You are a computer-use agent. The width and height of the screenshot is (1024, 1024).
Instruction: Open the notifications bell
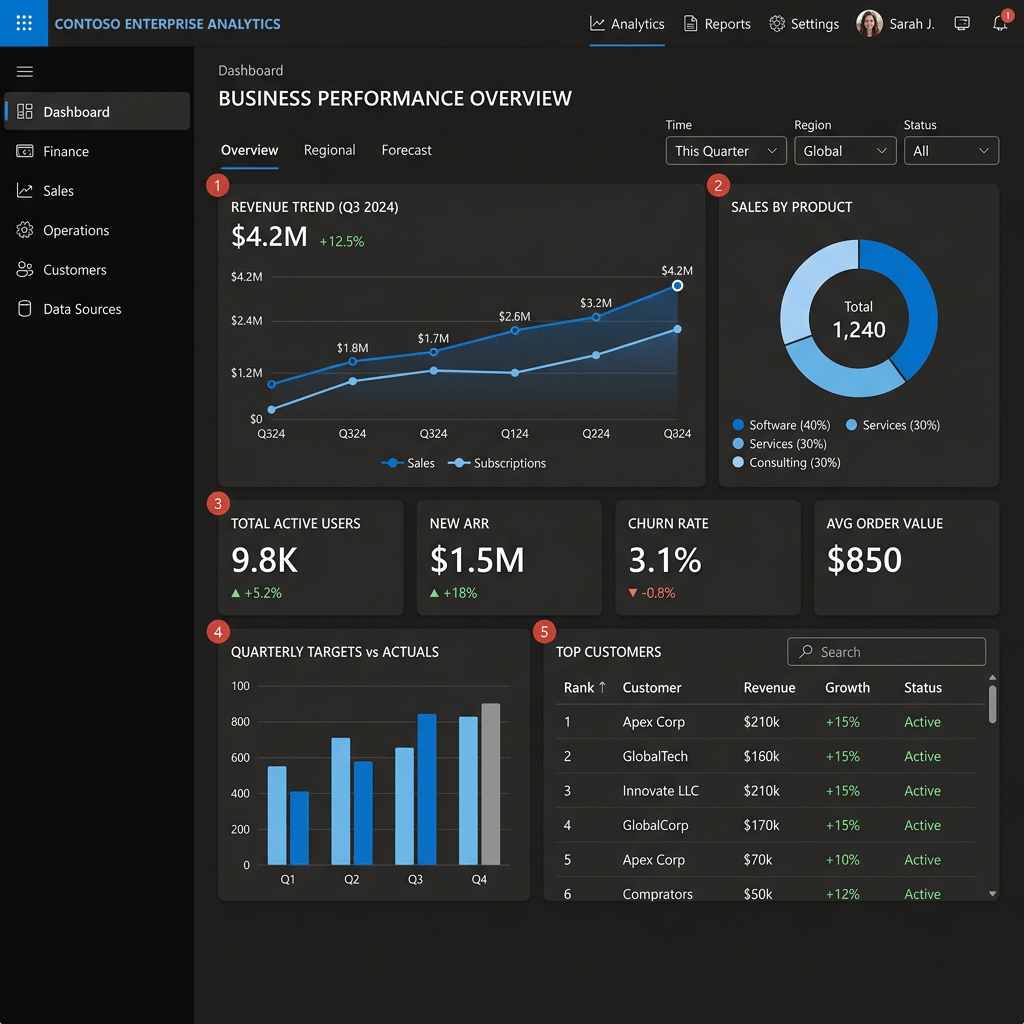(1000, 24)
